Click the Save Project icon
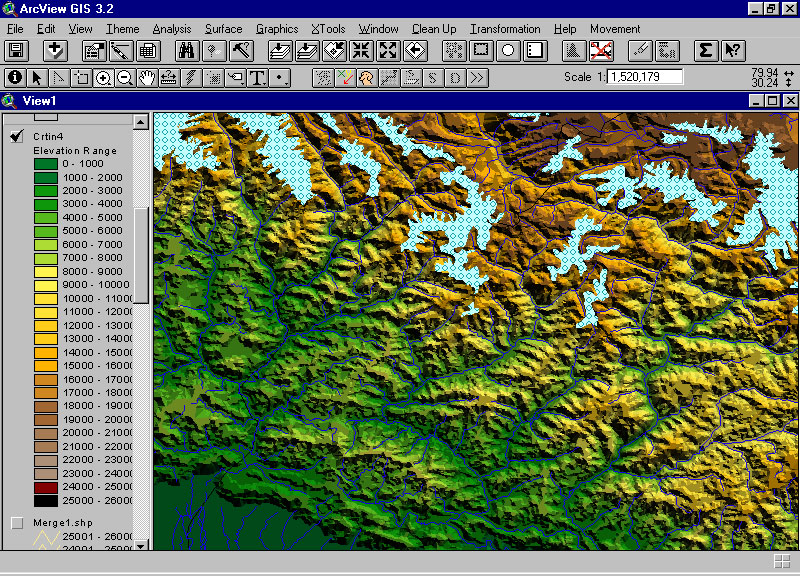This screenshot has width=800, height=576. tap(16, 50)
